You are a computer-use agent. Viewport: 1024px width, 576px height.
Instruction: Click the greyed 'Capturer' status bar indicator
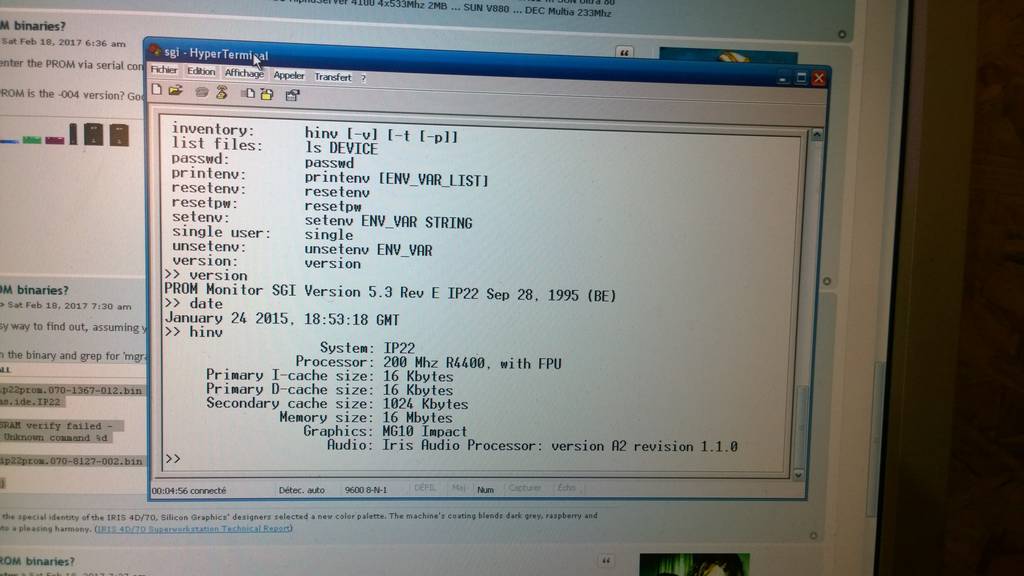[524, 488]
